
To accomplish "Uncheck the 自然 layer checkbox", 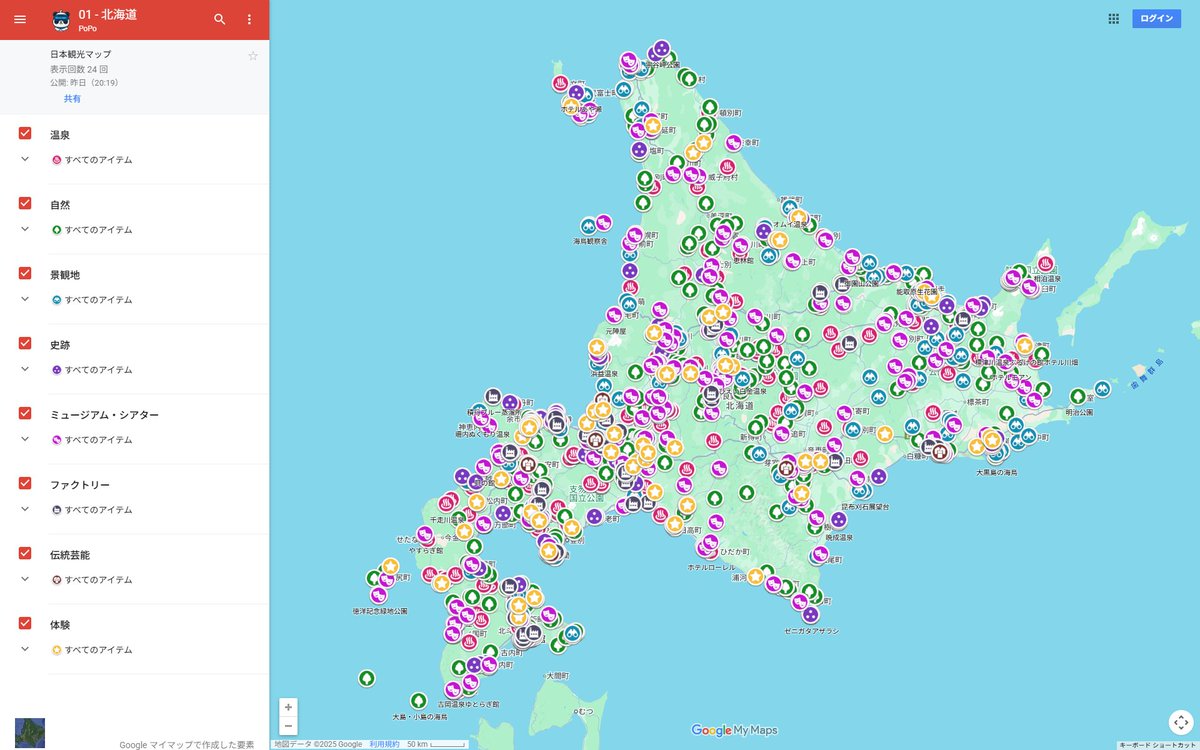I will [x=25, y=204].
